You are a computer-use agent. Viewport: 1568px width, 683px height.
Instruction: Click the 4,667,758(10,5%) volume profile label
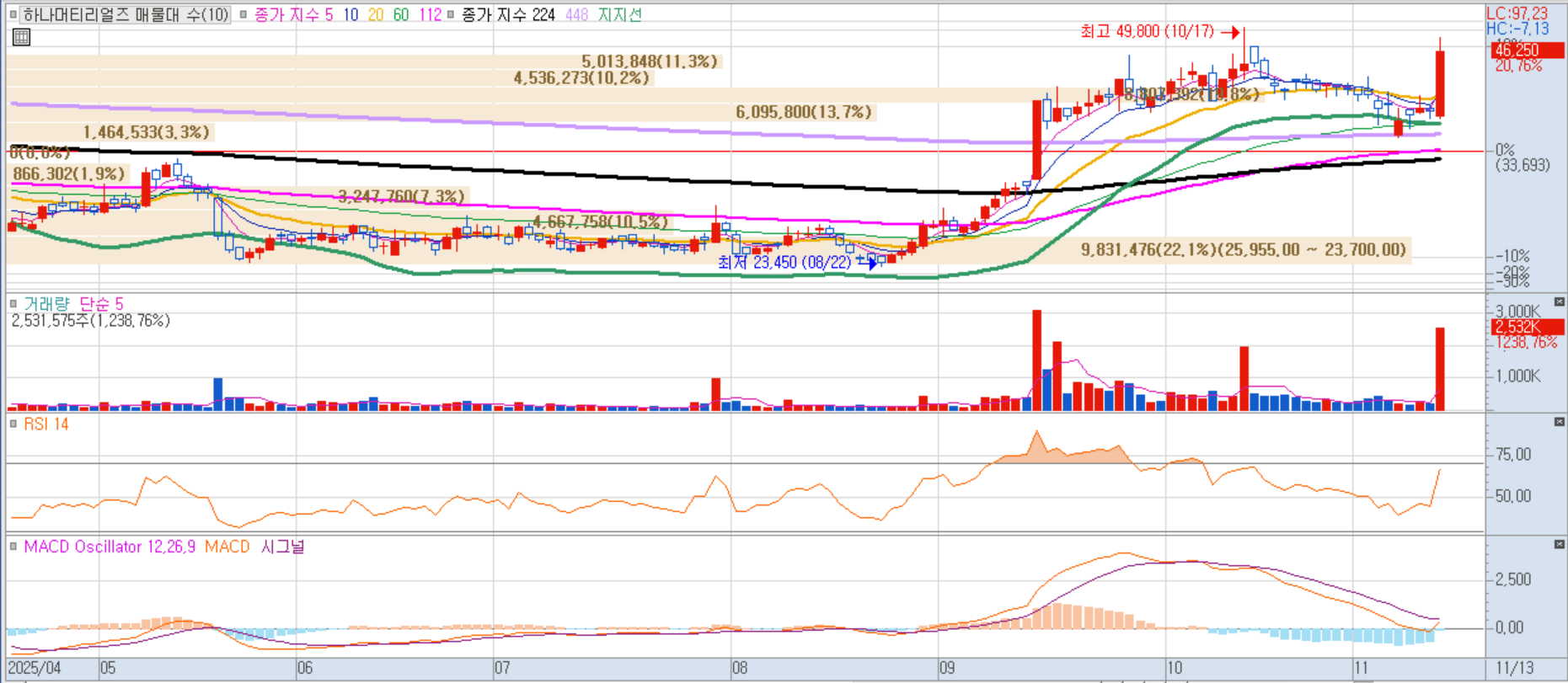click(600, 221)
